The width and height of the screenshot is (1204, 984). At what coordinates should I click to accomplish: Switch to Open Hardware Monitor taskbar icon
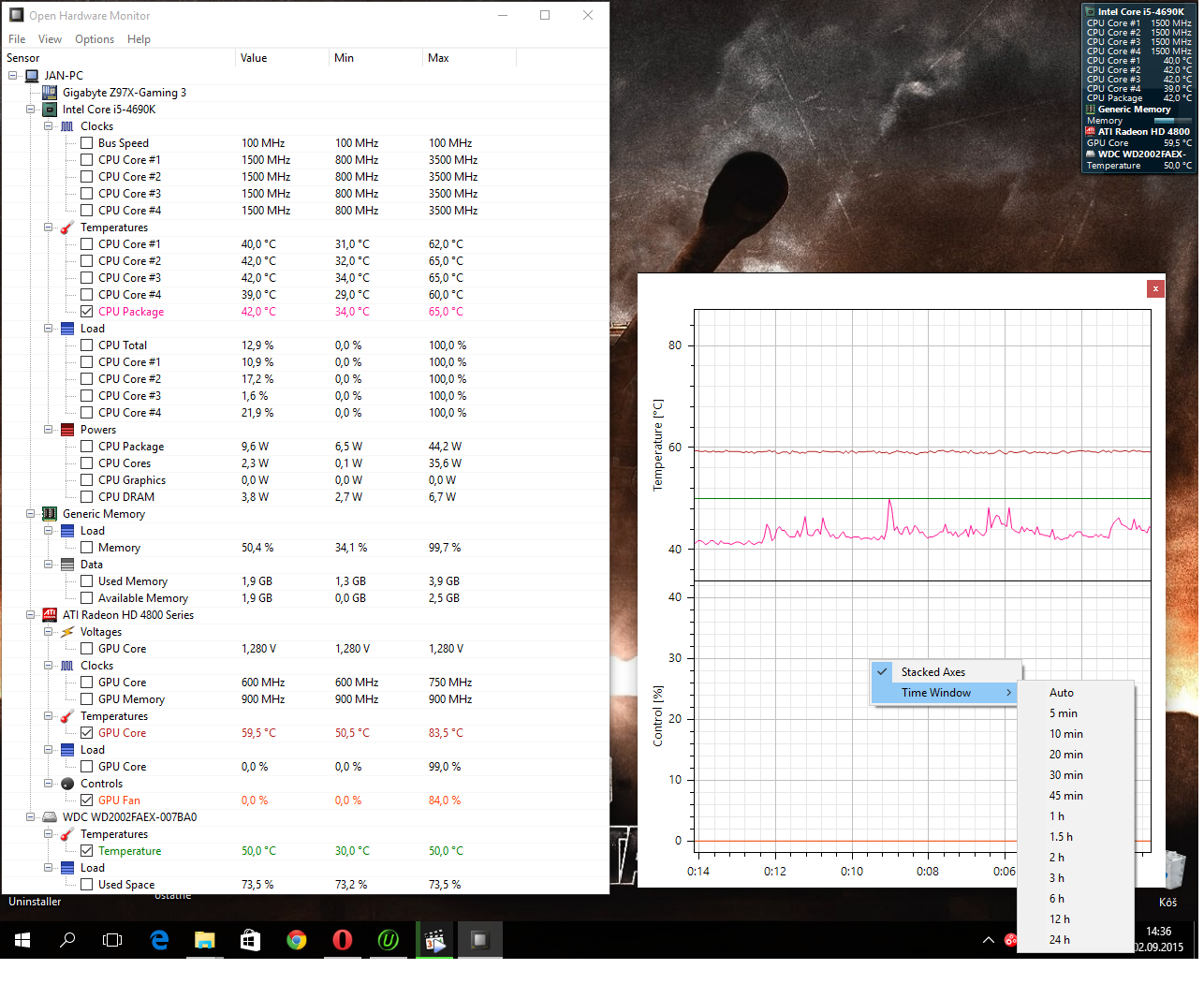(x=480, y=940)
